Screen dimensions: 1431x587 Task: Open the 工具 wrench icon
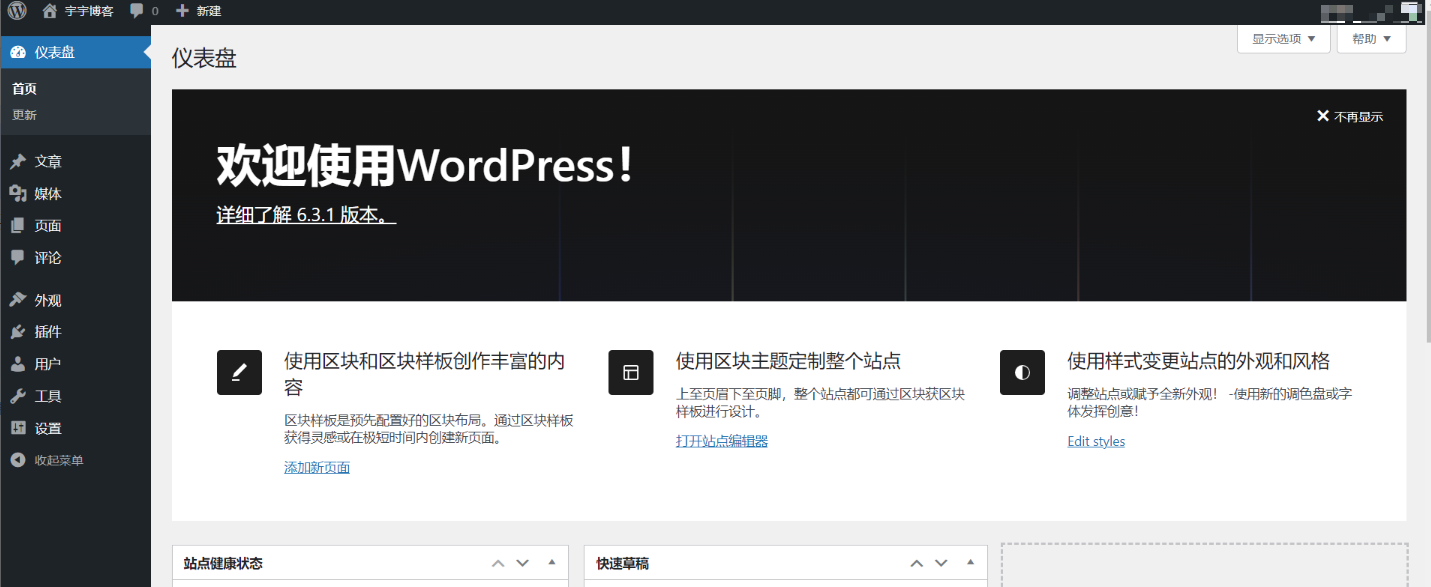18,396
